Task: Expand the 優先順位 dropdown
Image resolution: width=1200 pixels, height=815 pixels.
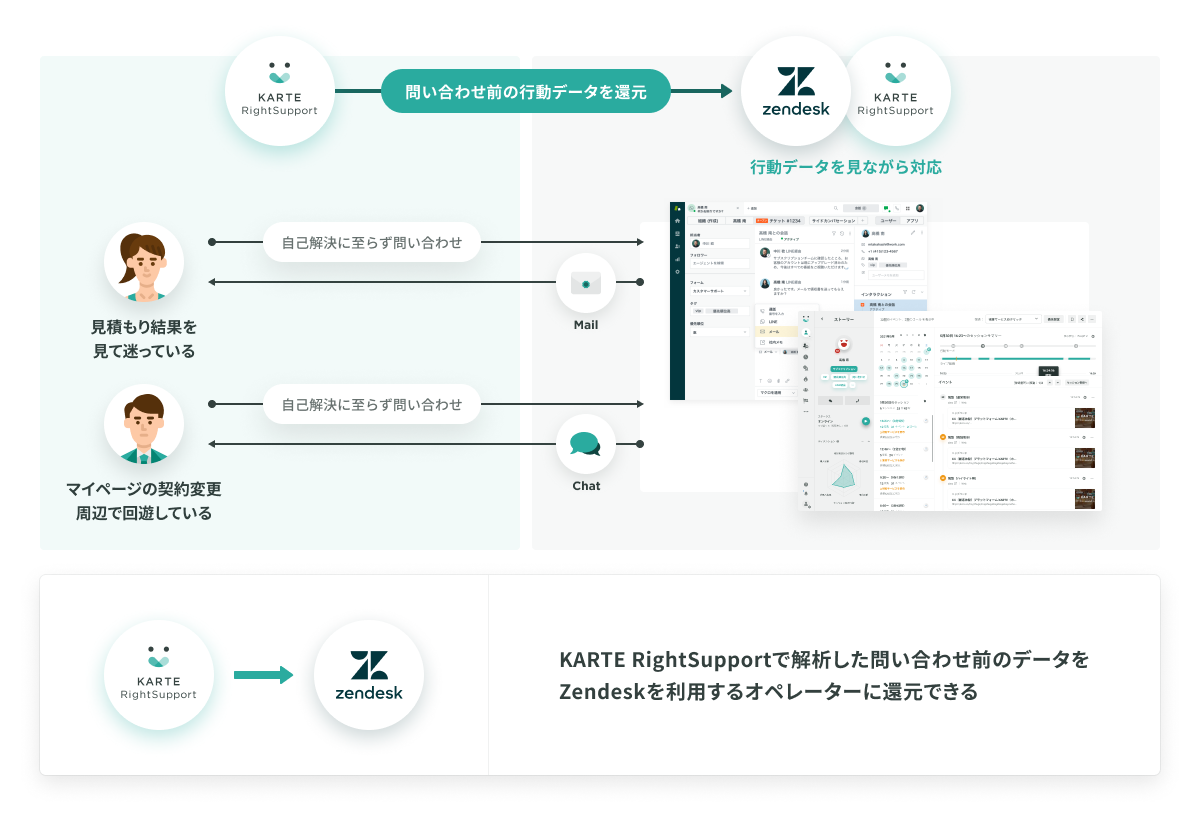Action: coord(719,331)
